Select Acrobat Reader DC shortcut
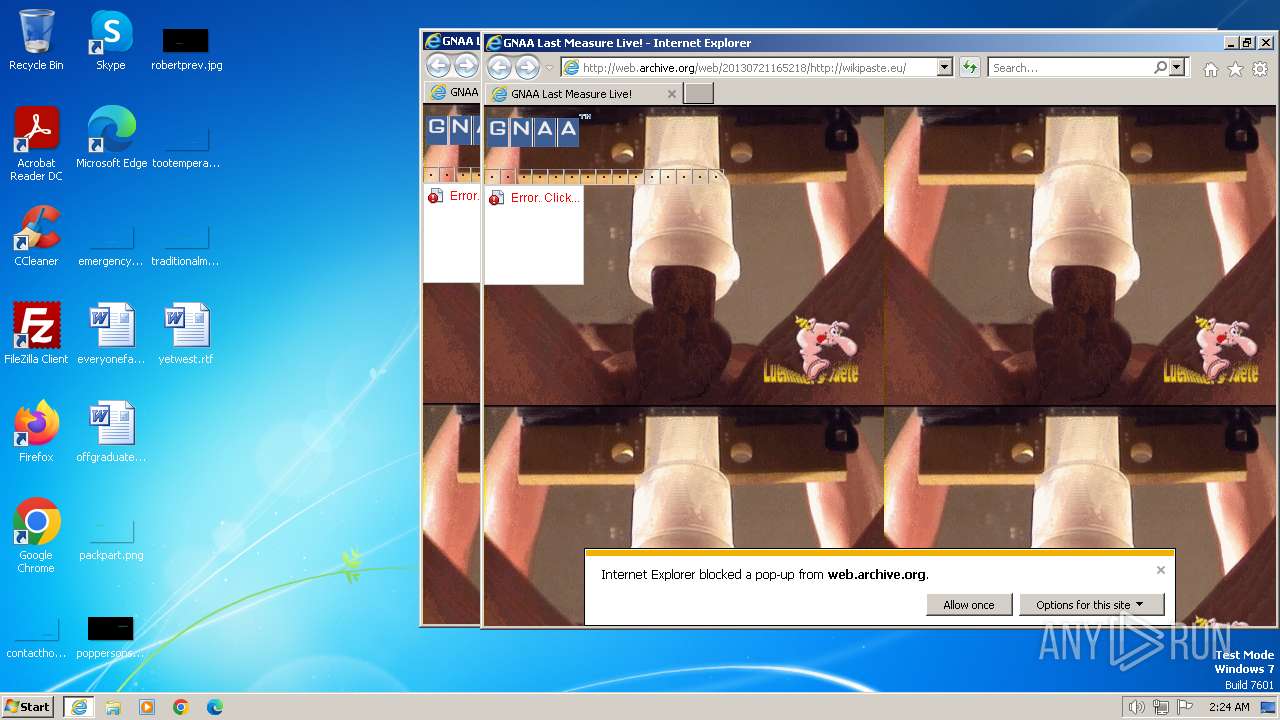The width and height of the screenshot is (1280, 720). pos(36,144)
